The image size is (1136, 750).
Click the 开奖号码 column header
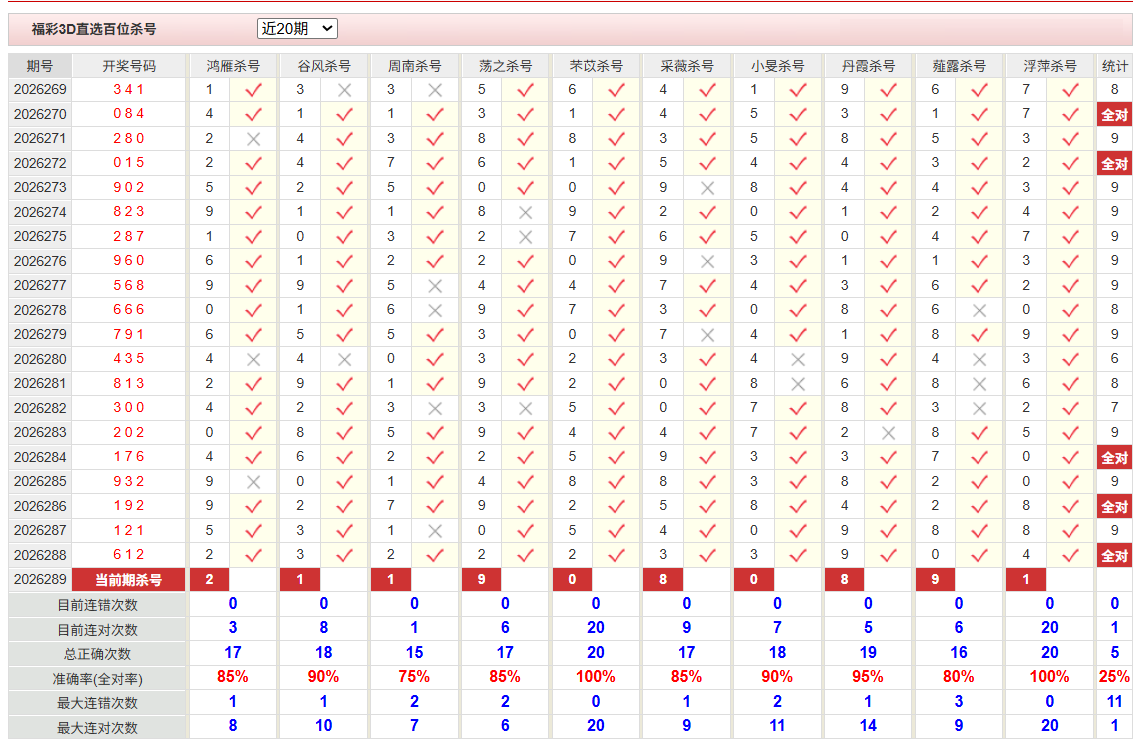point(129,66)
